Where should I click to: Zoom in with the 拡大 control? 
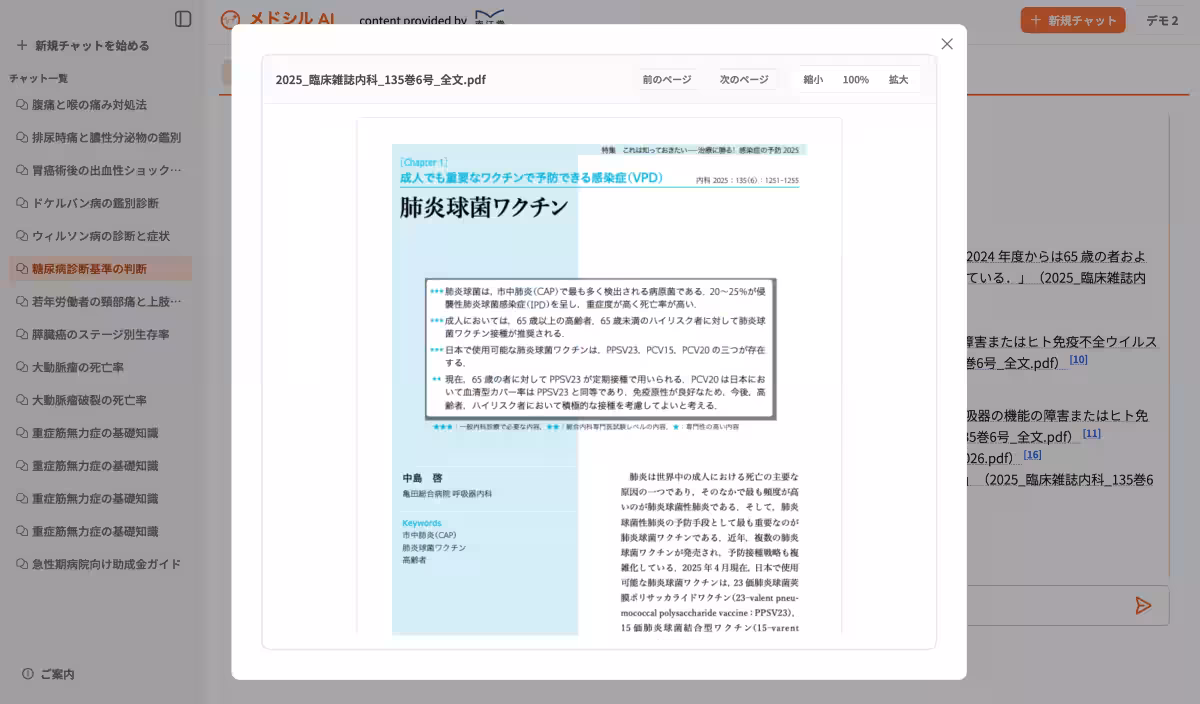[897, 79]
